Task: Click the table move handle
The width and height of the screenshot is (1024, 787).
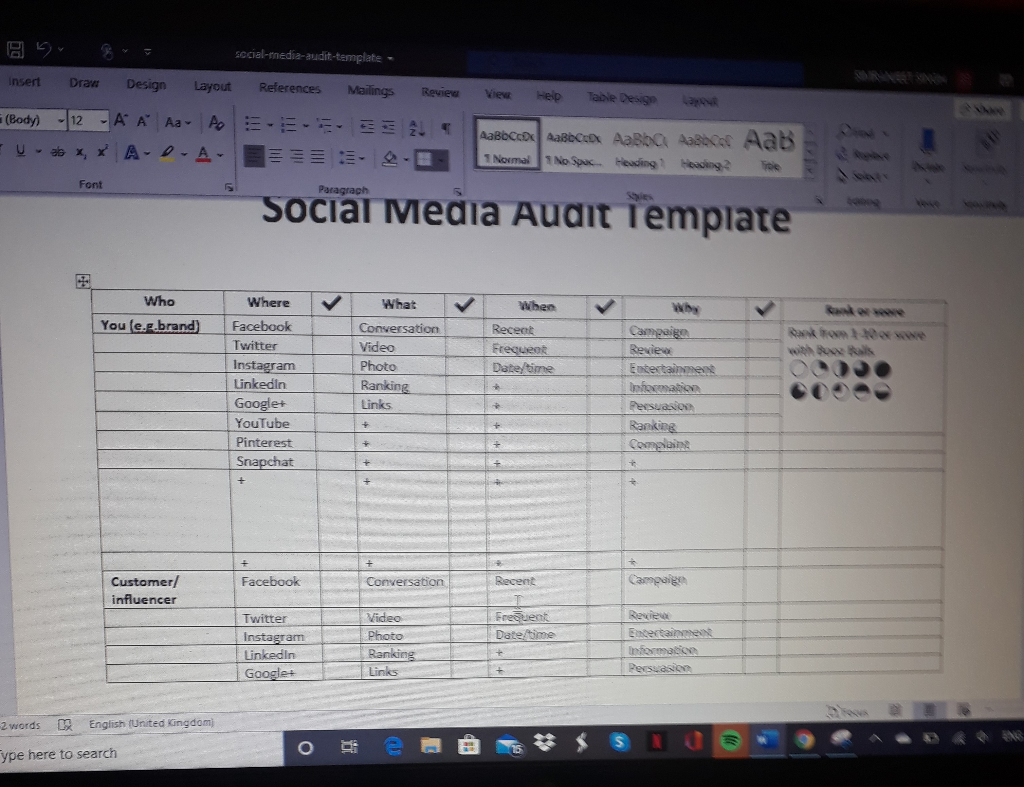Action: 82,281
